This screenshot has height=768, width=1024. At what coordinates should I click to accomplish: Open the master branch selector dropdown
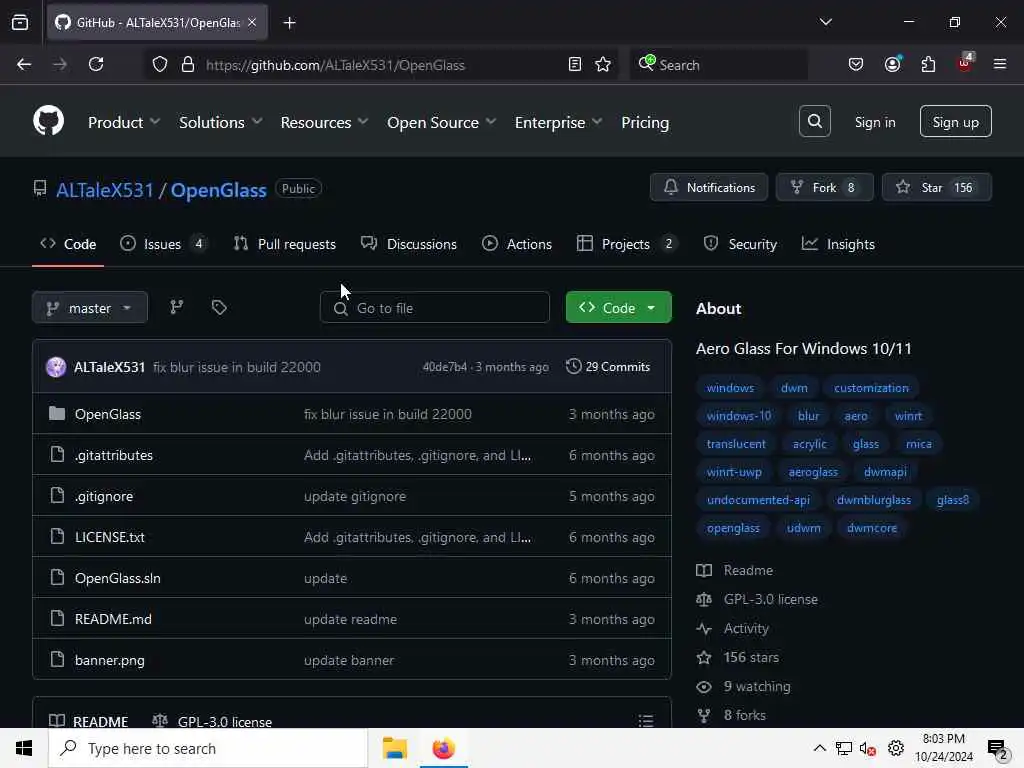click(90, 308)
